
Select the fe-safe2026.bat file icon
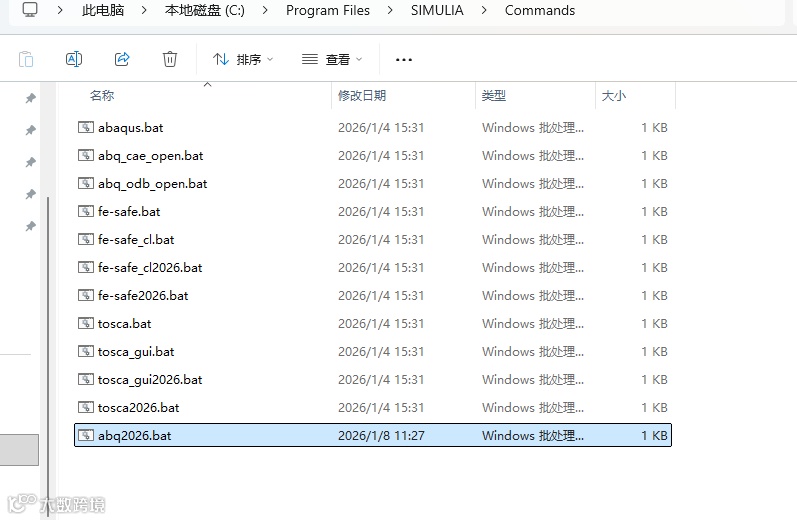(x=85, y=295)
